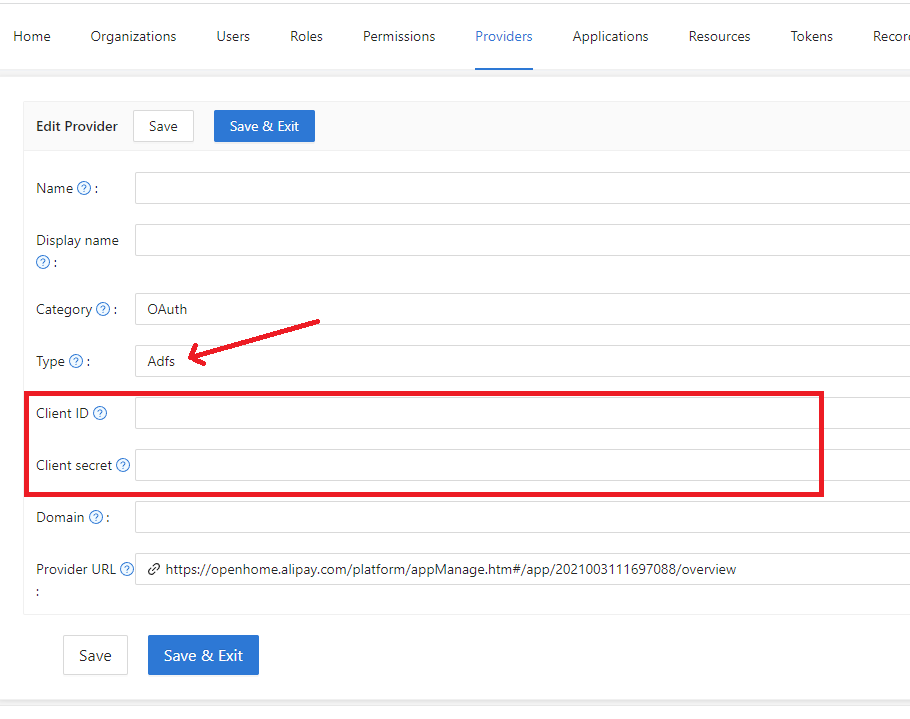Click the link chain icon in Provider URL field
Viewport: 910px width, 719px height.
153,569
